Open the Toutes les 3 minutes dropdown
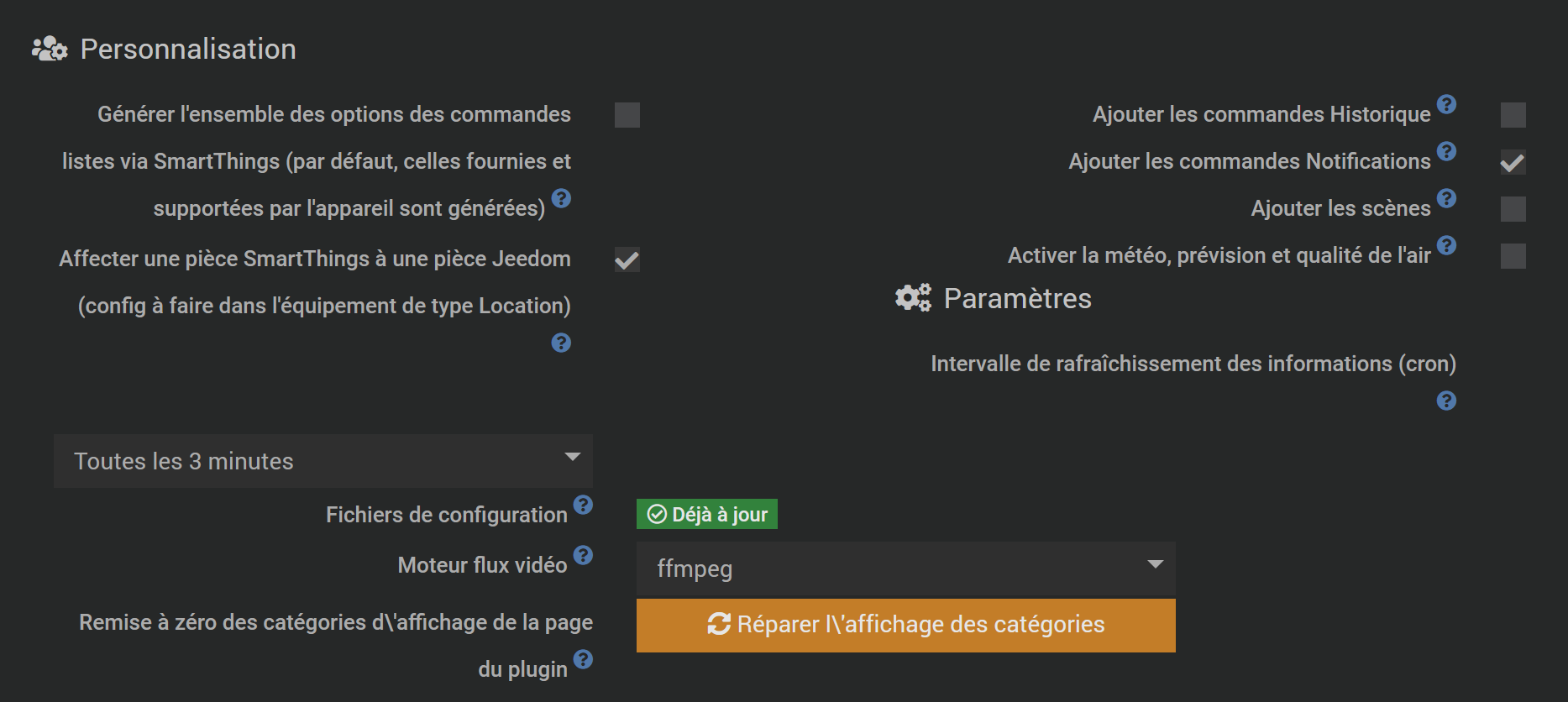This screenshot has width=1568, height=702. (323, 461)
